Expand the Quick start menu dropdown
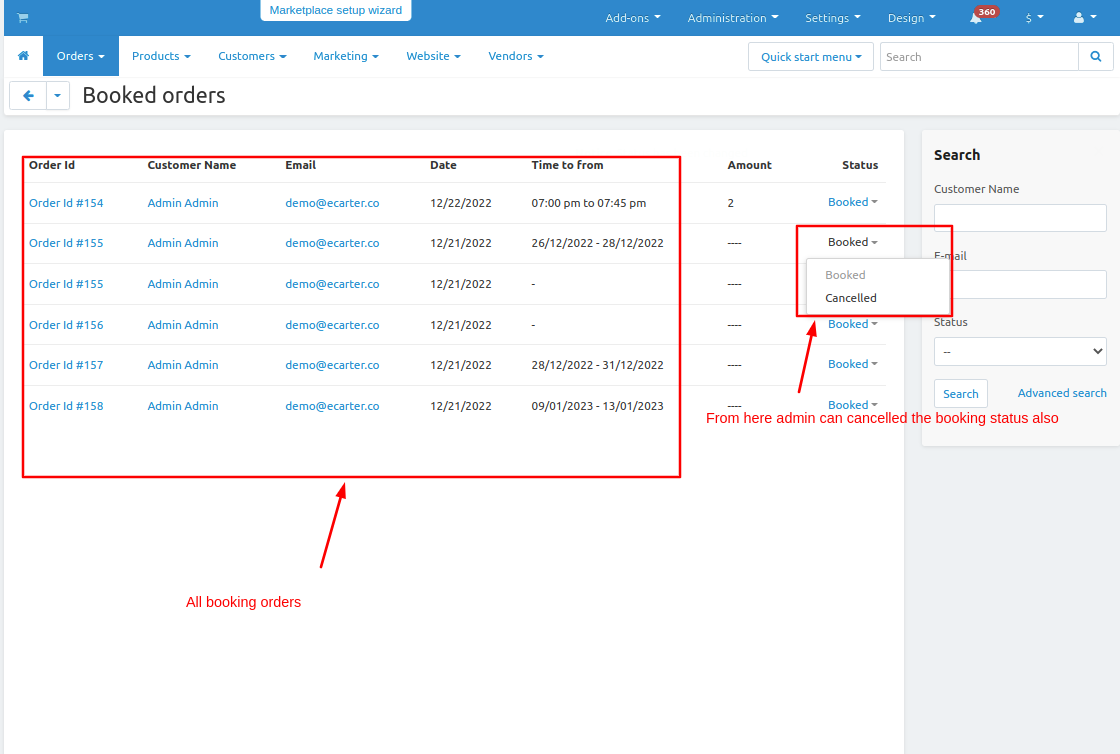This screenshot has width=1120, height=754. point(810,57)
